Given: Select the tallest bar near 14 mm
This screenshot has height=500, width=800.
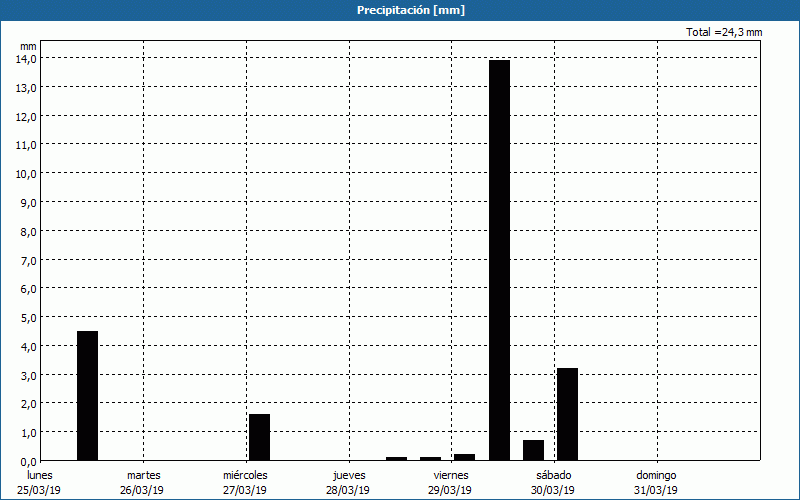Looking at the screenshot, I should [499, 260].
